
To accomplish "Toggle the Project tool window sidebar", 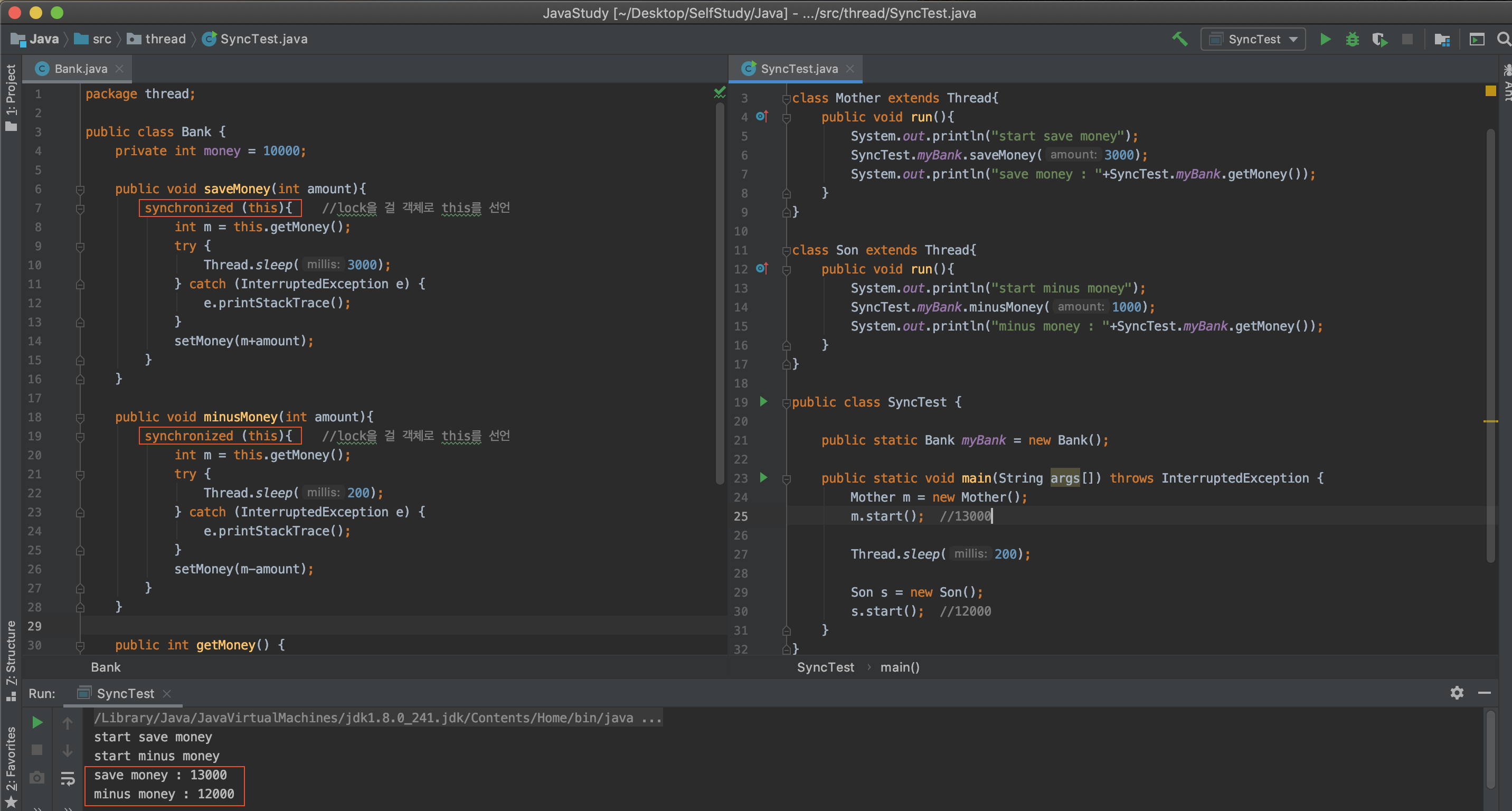I will (11, 97).
